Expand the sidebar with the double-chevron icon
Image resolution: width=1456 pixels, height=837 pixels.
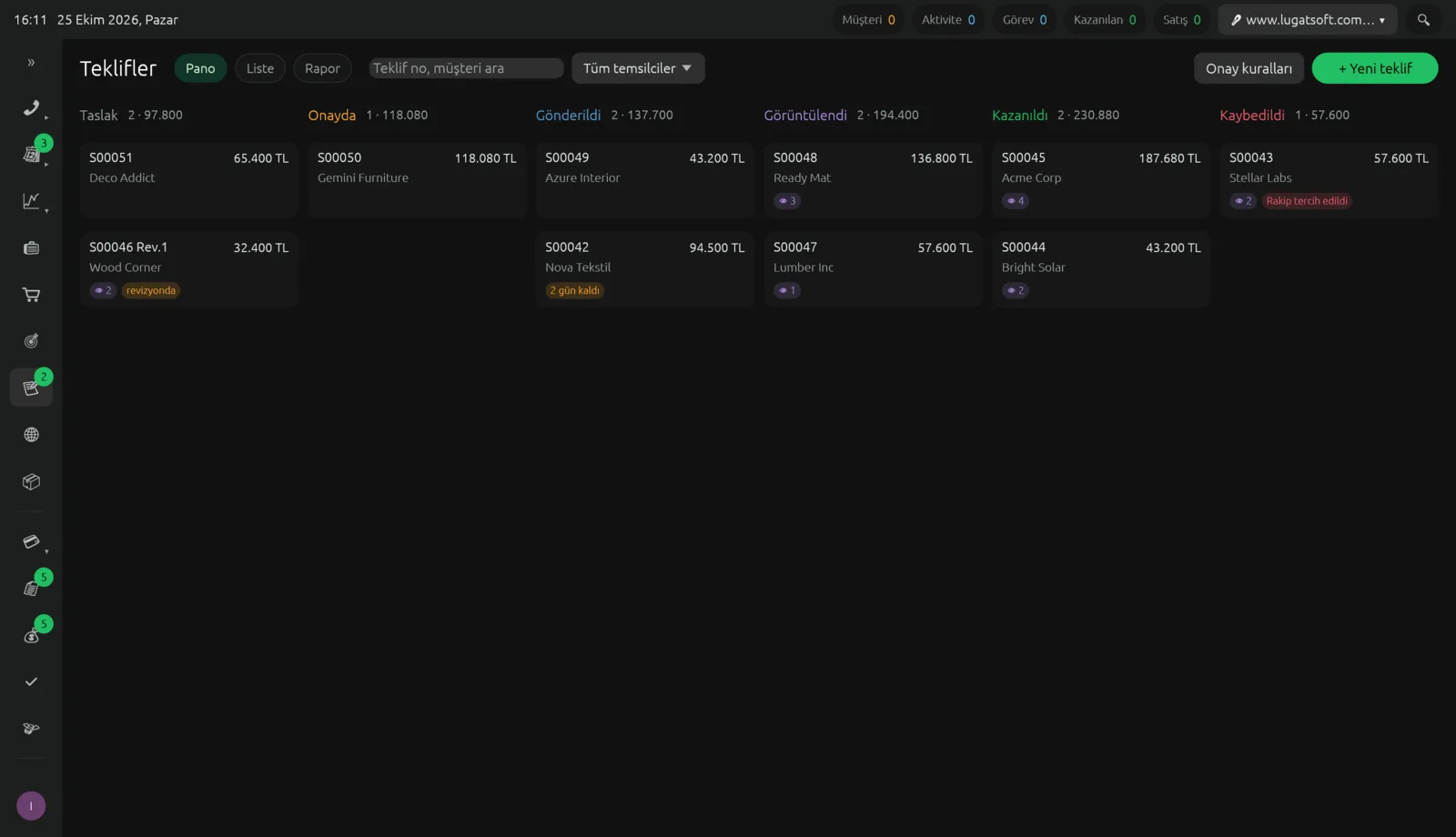[31, 63]
